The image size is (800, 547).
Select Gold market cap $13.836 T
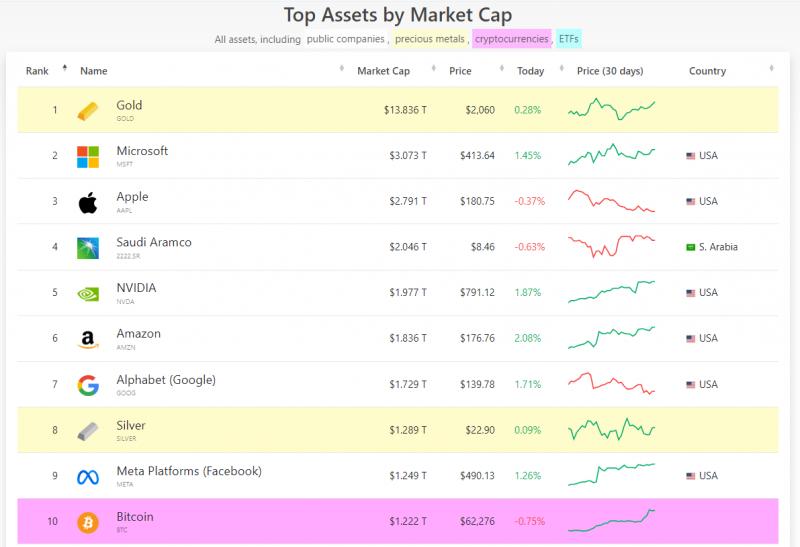coord(405,110)
